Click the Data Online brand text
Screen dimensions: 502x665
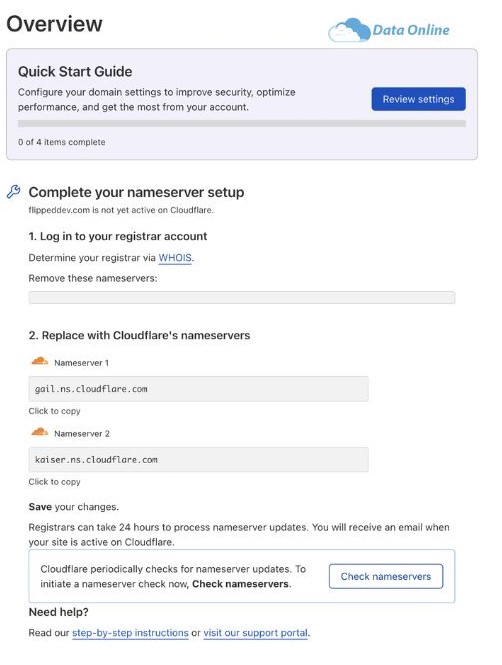click(411, 30)
